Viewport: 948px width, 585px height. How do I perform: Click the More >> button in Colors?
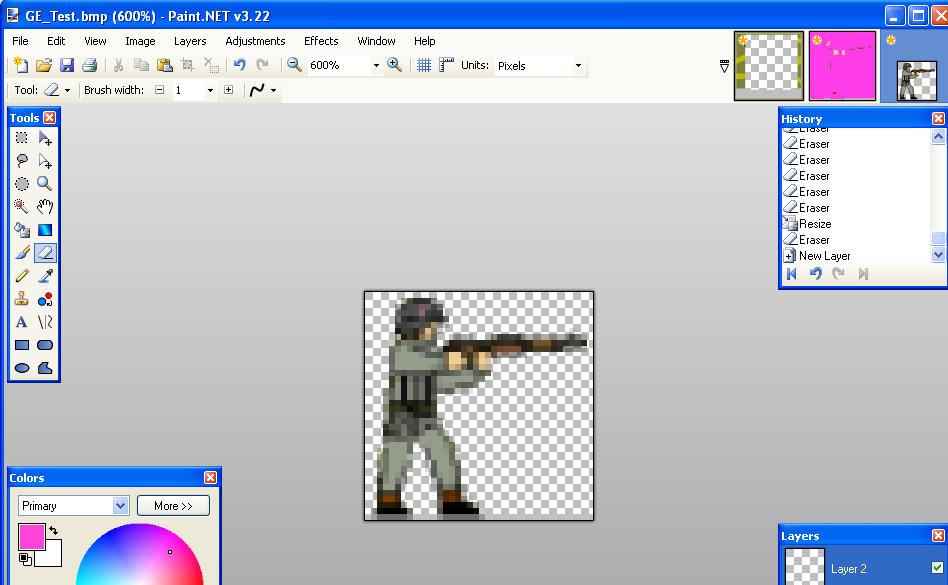174,506
